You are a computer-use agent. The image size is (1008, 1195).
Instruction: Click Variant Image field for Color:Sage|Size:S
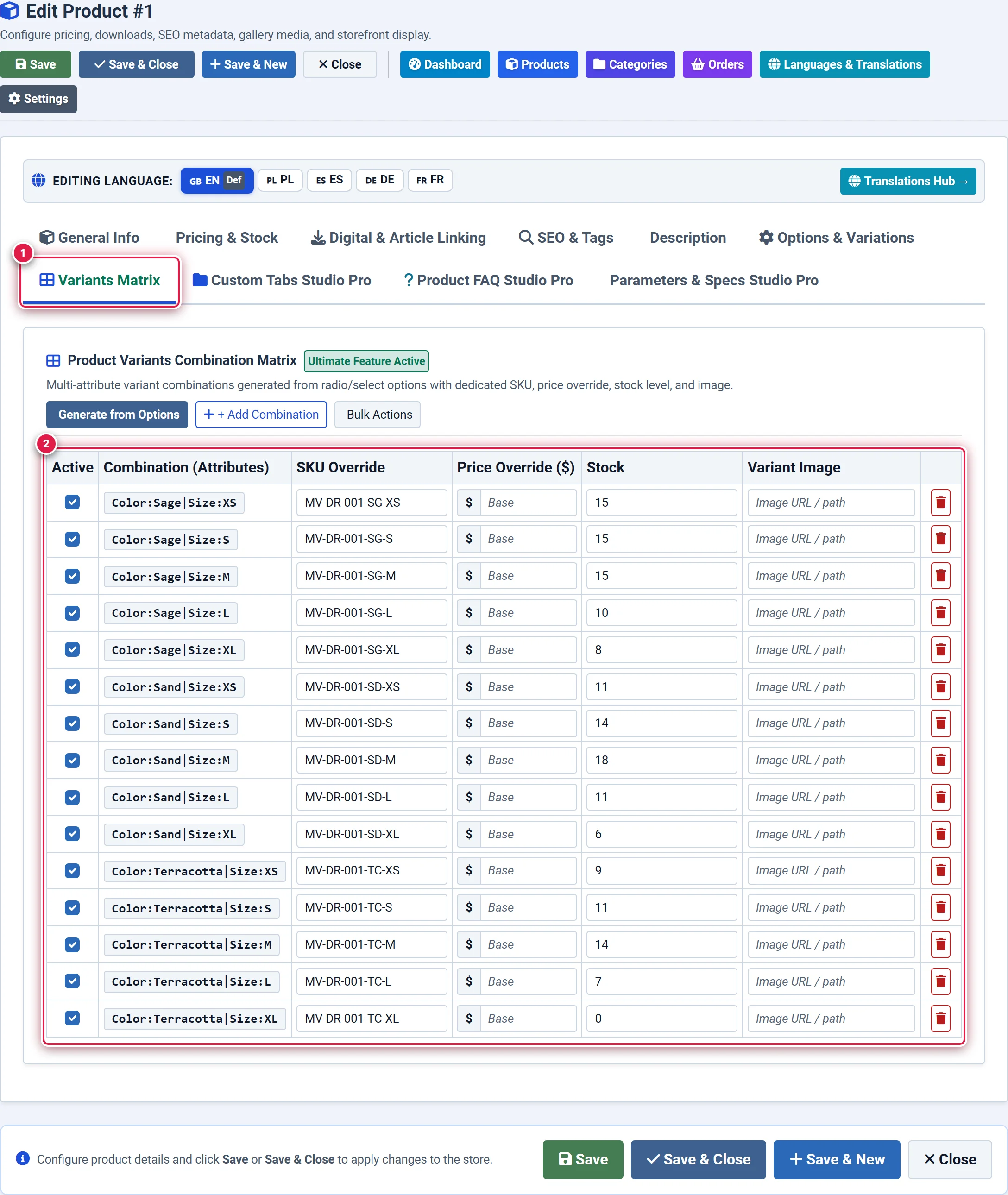pyautogui.click(x=831, y=539)
